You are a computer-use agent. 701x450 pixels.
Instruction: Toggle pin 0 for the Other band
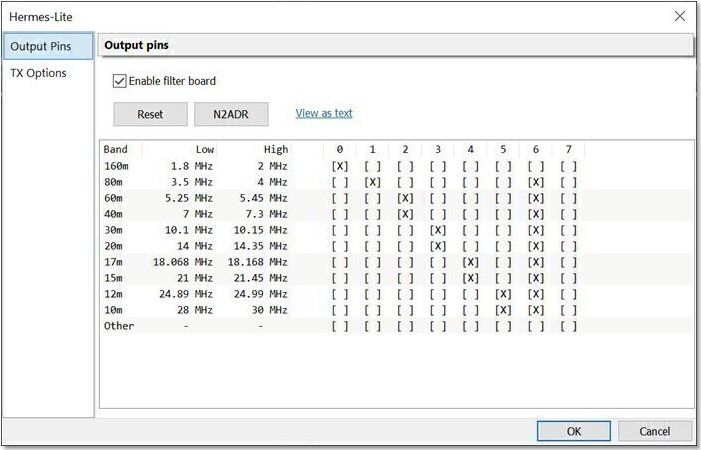point(340,326)
